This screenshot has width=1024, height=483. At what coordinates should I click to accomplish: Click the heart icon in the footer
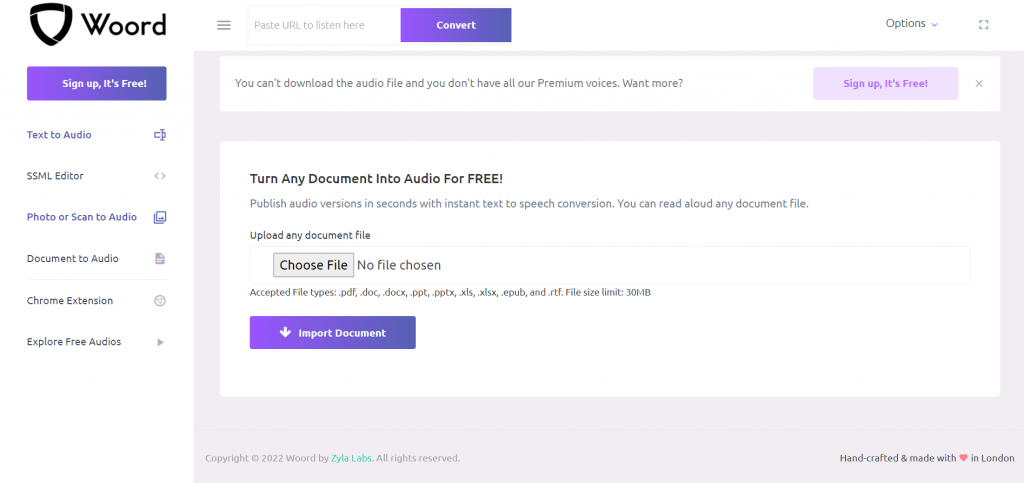pos(963,458)
